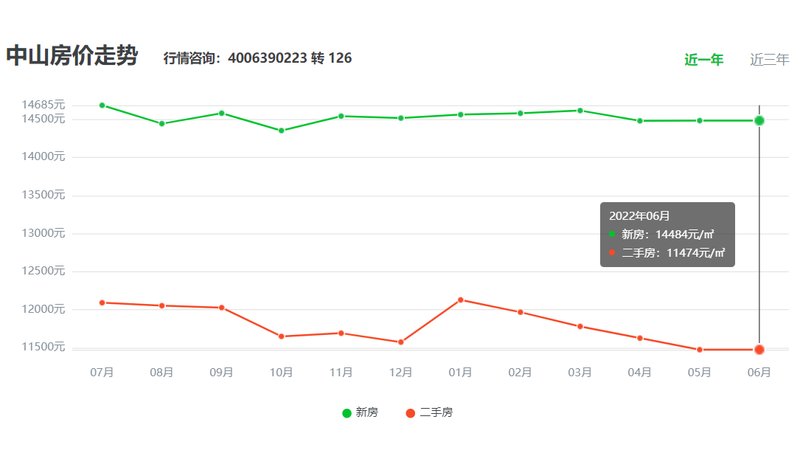
Task: Click the 新房 data point for 10月
Action: (x=281, y=130)
